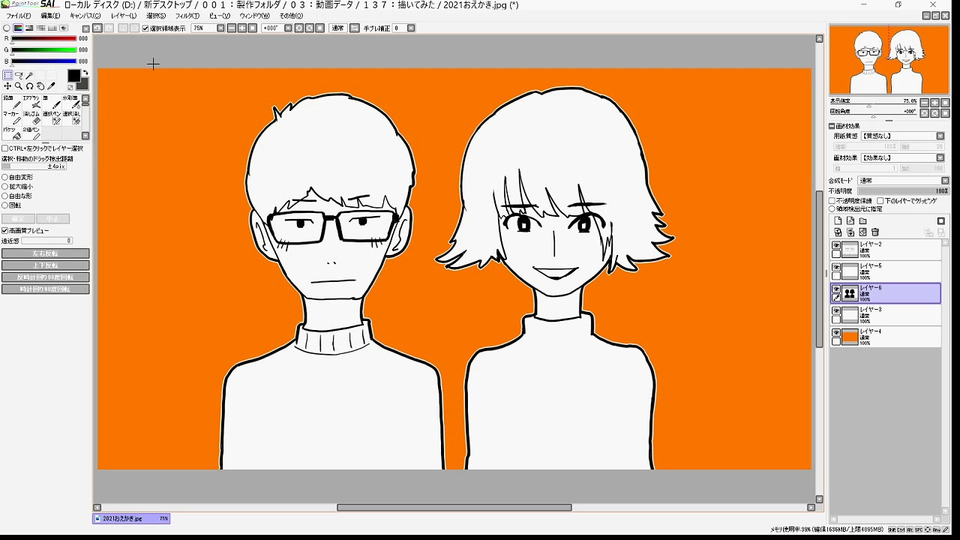The width and height of the screenshot is (960, 540).
Task: Open the フィルタ menu
Action: click(186, 17)
